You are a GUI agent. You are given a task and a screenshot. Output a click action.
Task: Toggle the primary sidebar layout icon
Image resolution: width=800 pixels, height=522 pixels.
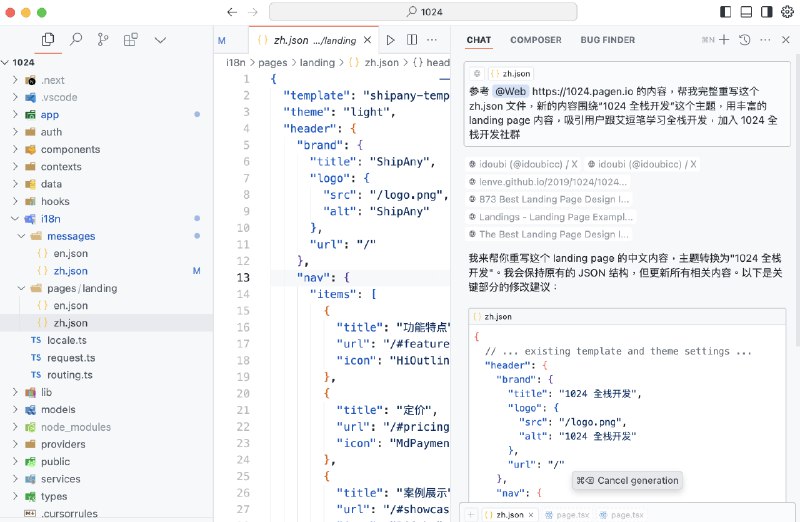point(726,12)
